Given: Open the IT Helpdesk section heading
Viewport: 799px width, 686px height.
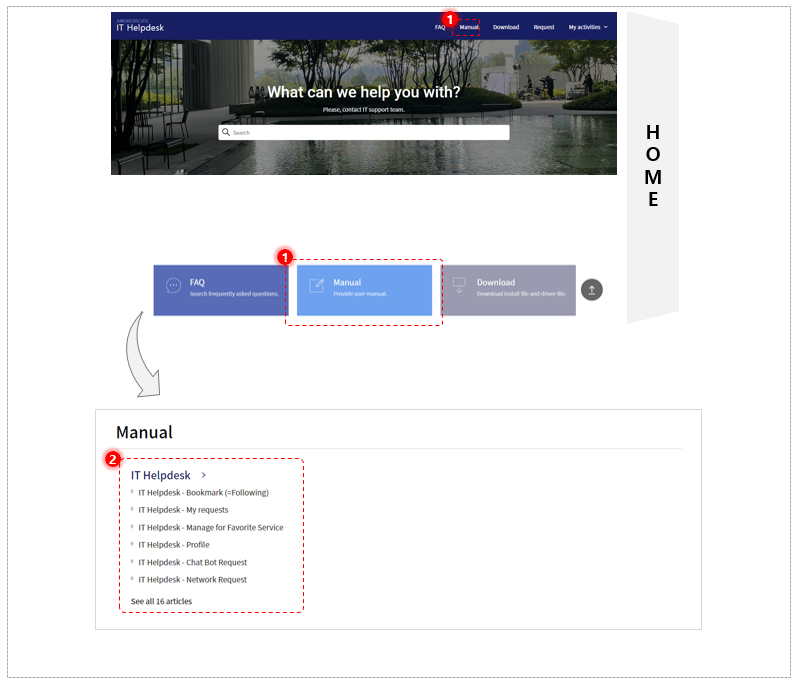Looking at the screenshot, I should 161,476.
